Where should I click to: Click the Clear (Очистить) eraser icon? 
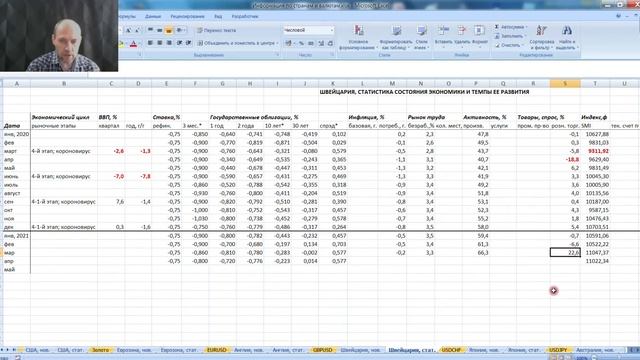(x=497, y=45)
